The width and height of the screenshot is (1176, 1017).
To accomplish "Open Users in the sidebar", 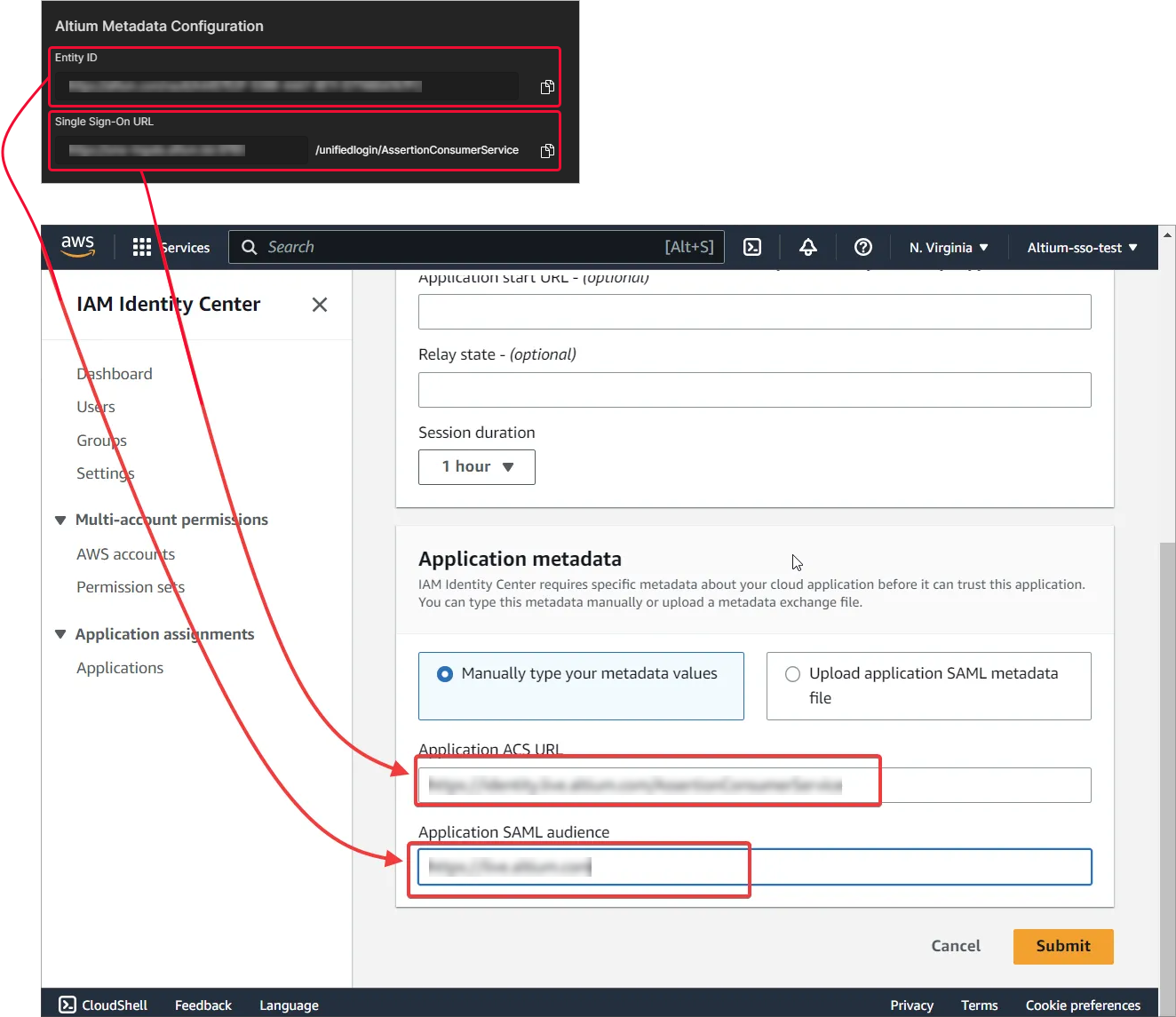I will tap(96, 407).
